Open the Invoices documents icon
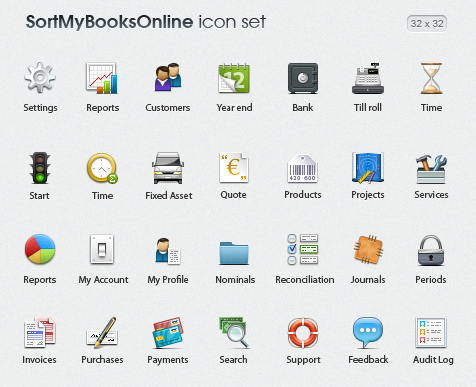This screenshot has width=476, height=387. [x=40, y=332]
